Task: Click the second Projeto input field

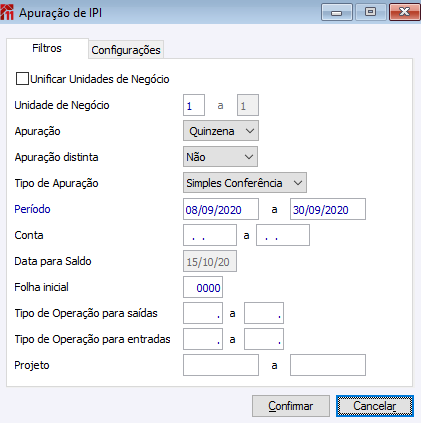Action: coord(328,365)
